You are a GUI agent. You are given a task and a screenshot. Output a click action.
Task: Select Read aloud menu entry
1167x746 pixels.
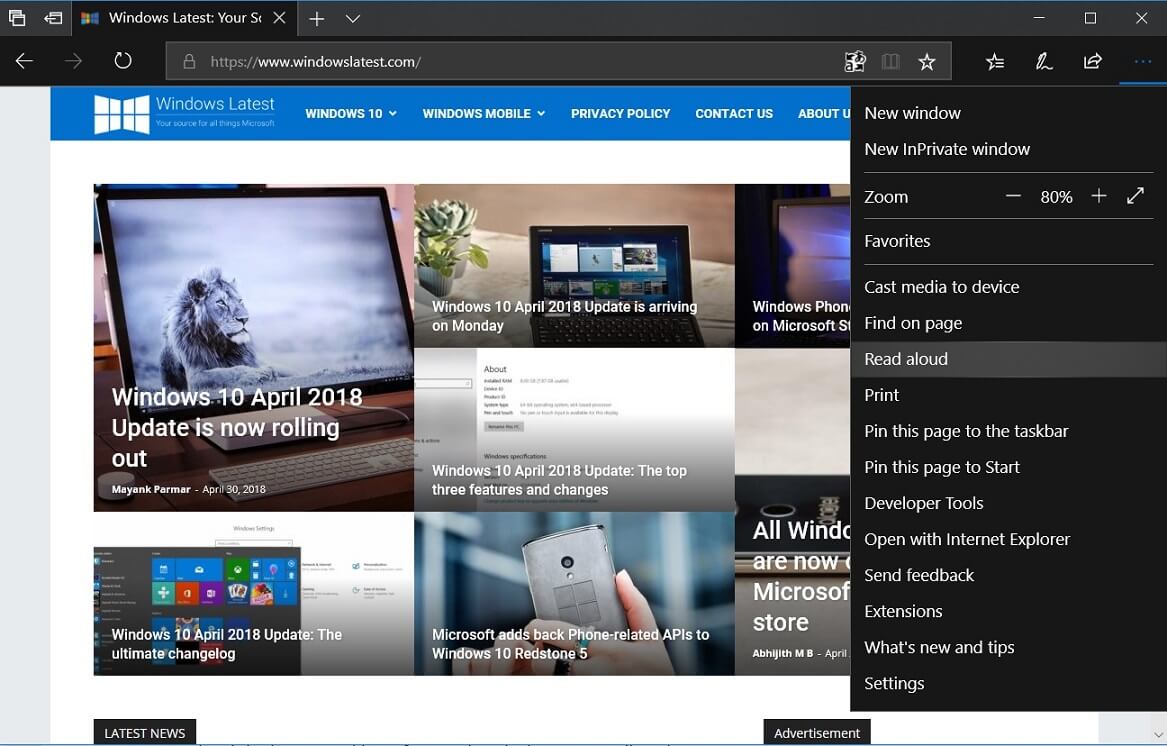click(1008, 359)
